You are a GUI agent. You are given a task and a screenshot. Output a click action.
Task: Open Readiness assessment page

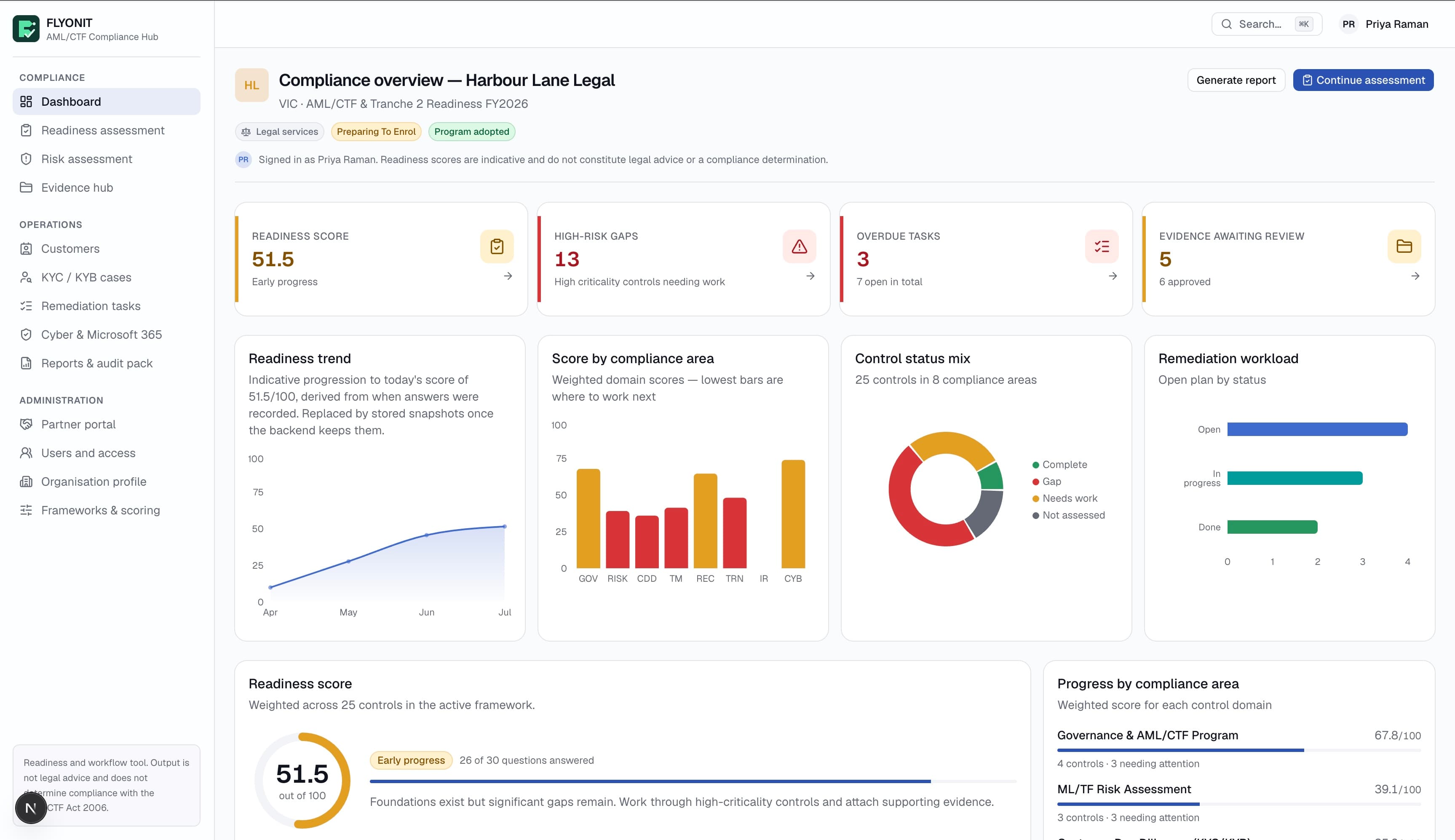click(x=106, y=131)
